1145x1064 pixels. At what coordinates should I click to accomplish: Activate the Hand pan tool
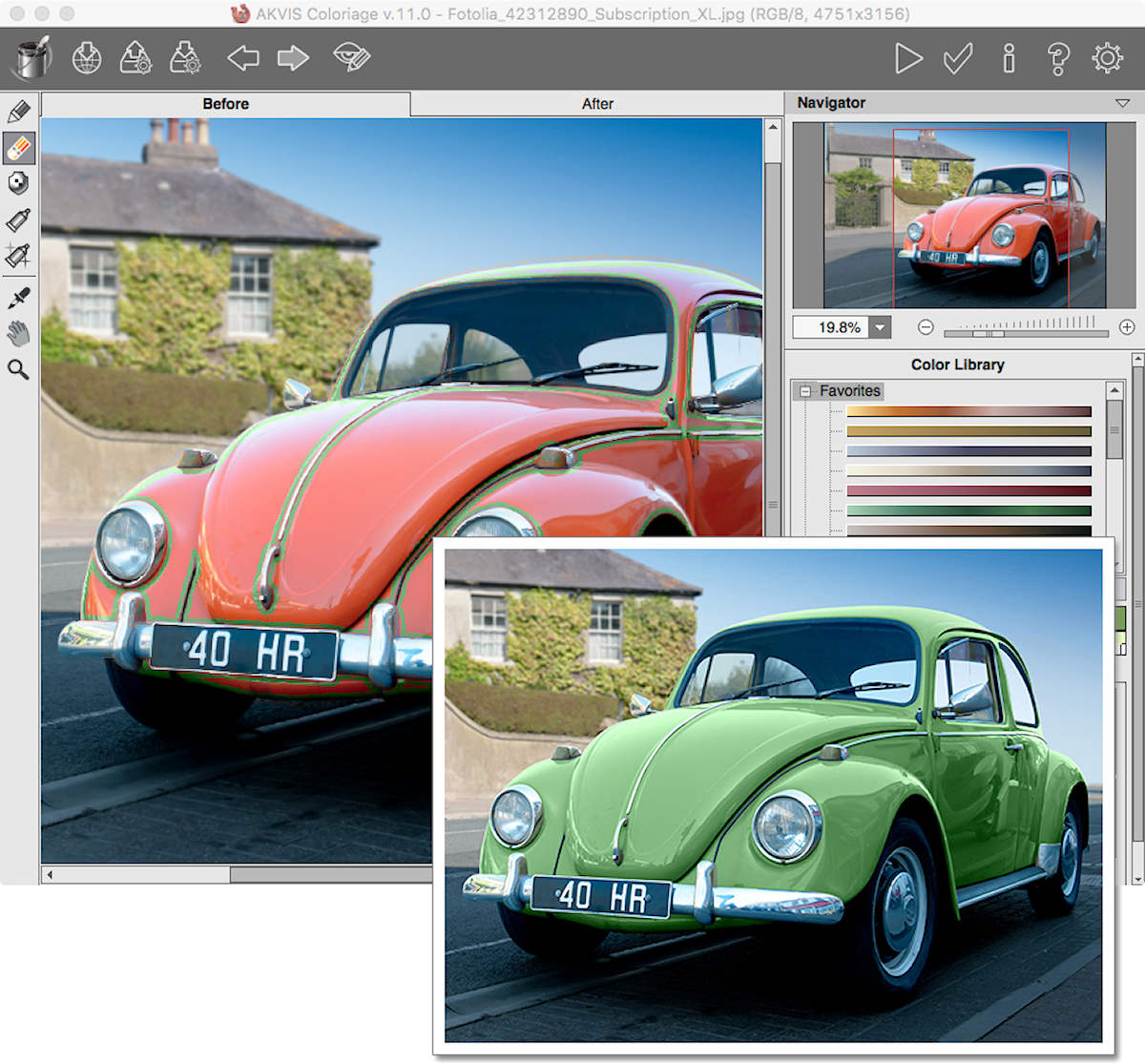pyautogui.click(x=19, y=333)
